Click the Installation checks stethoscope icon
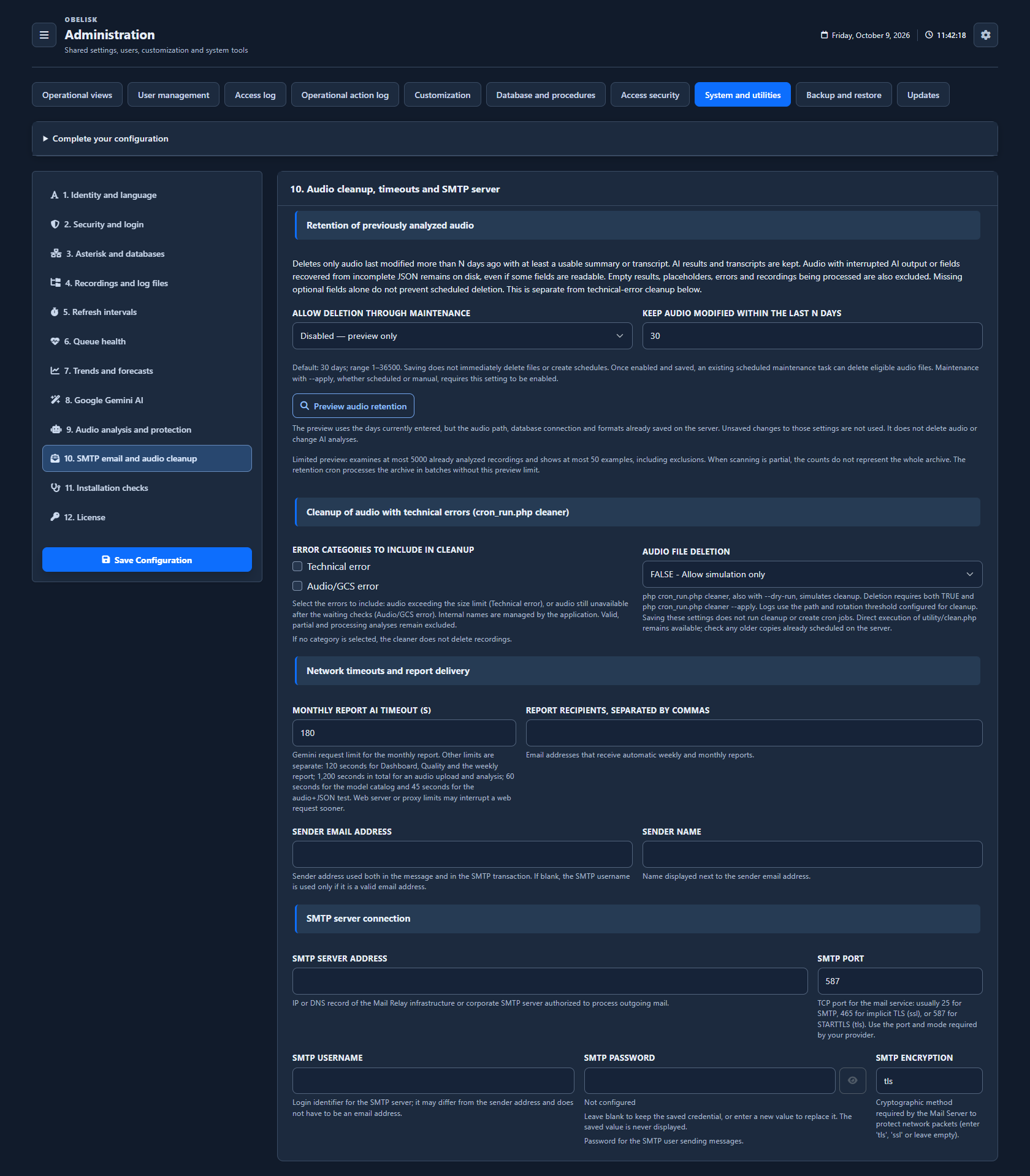 [55, 488]
